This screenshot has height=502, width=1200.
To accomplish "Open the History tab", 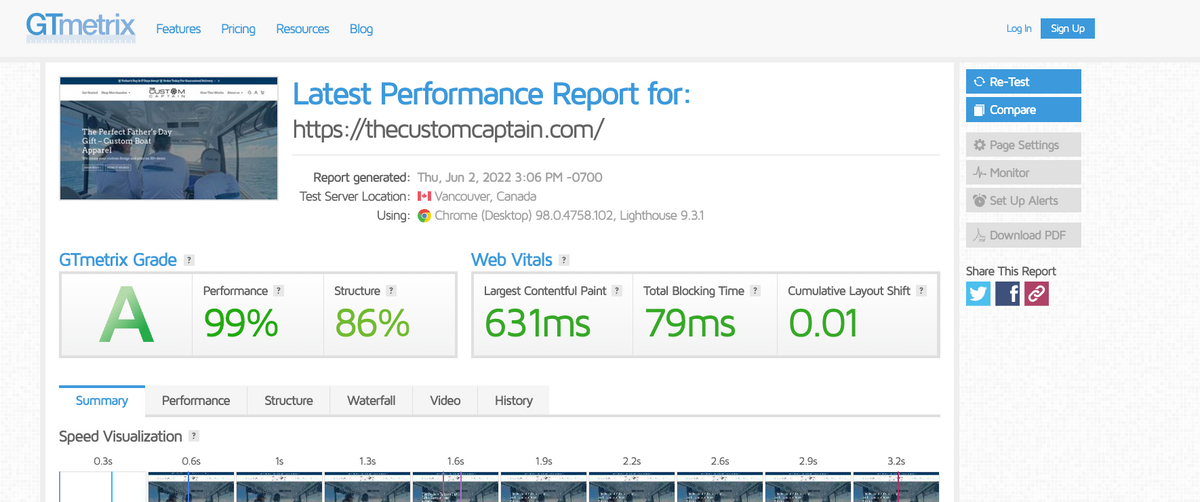I will pyautogui.click(x=513, y=400).
